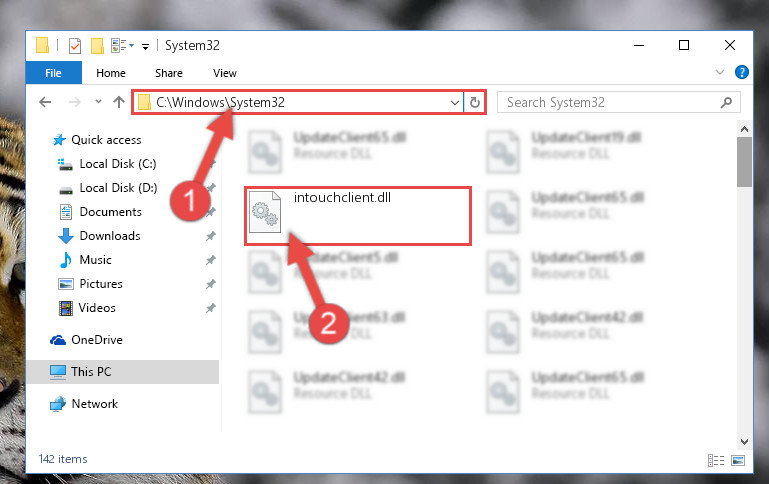
Task: Open Local Disk (C:) in sidebar
Action: tap(118, 164)
